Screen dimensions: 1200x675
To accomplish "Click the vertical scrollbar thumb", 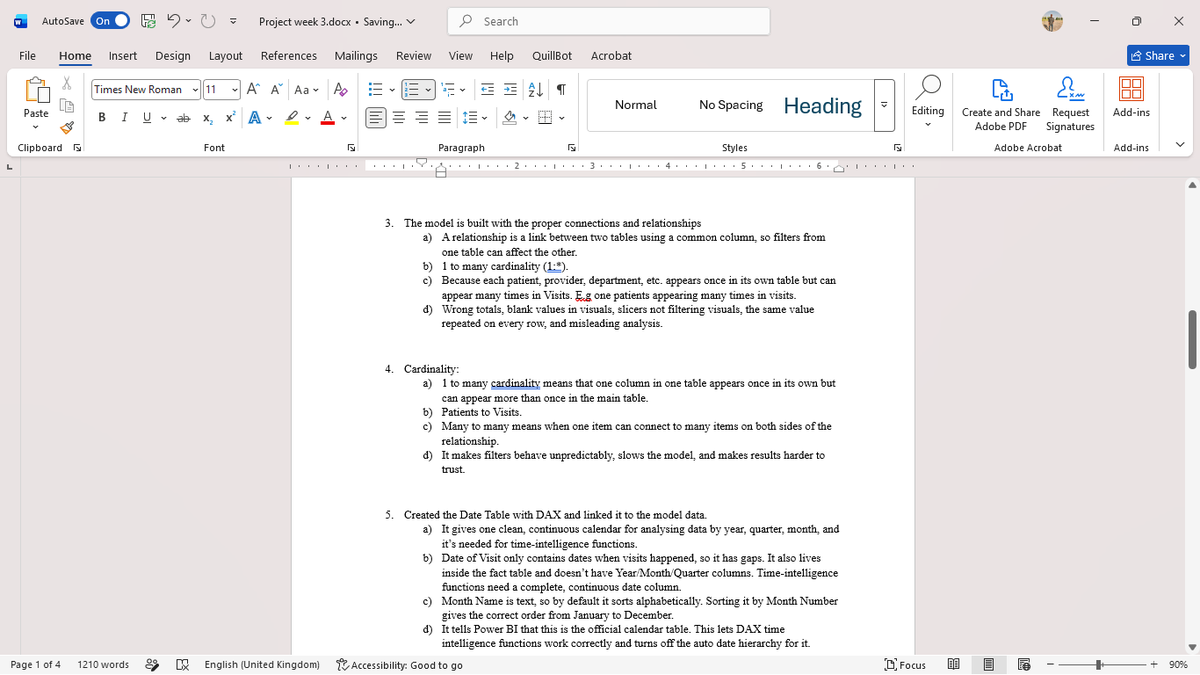I will point(1192,340).
